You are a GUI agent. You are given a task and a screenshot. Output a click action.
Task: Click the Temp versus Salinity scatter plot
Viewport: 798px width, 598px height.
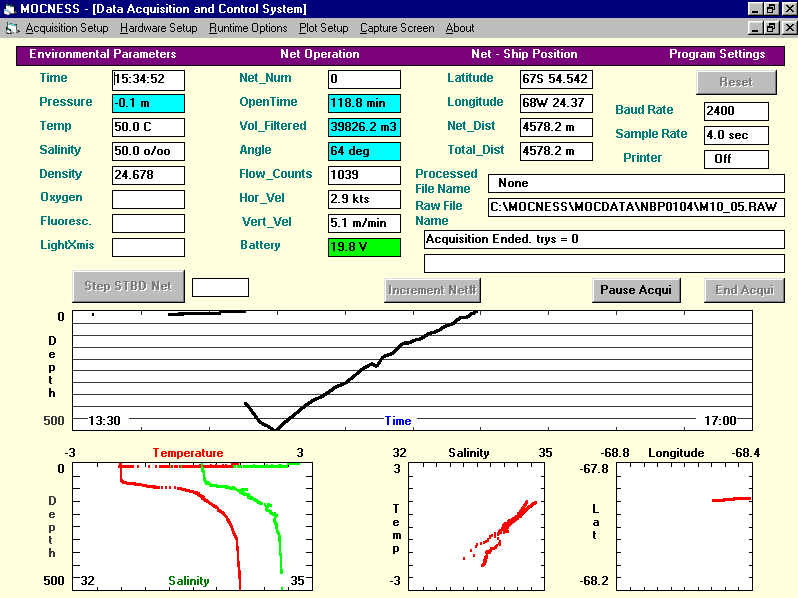point(476,527)
